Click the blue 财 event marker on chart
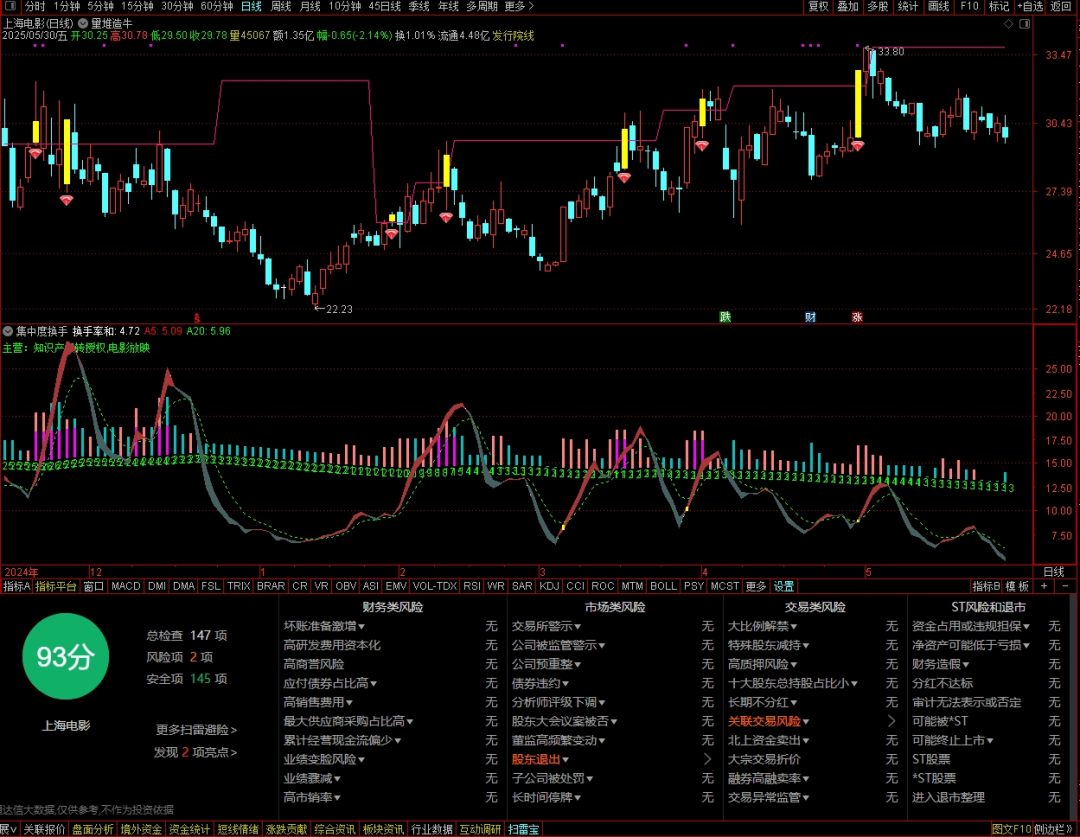The image size is (1080, 837). click(x=811, y=317)
